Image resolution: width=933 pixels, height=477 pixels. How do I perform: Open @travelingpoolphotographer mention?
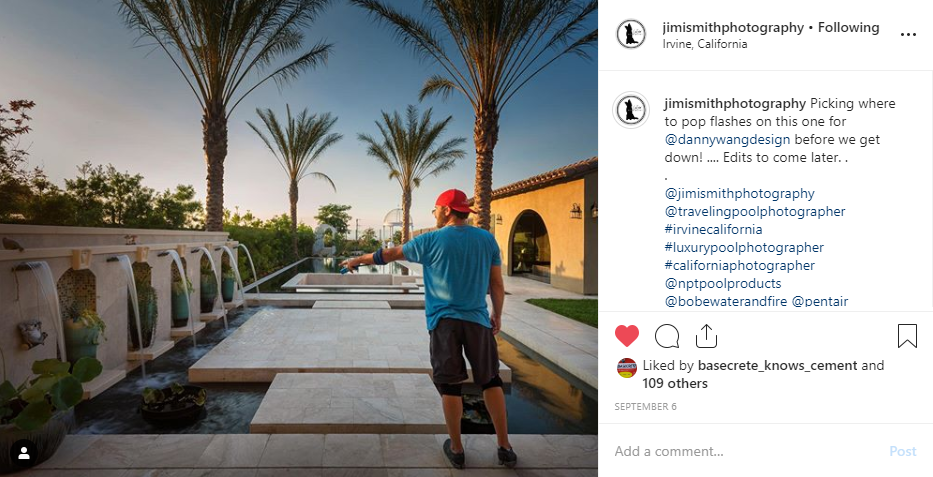coord(754,212)
